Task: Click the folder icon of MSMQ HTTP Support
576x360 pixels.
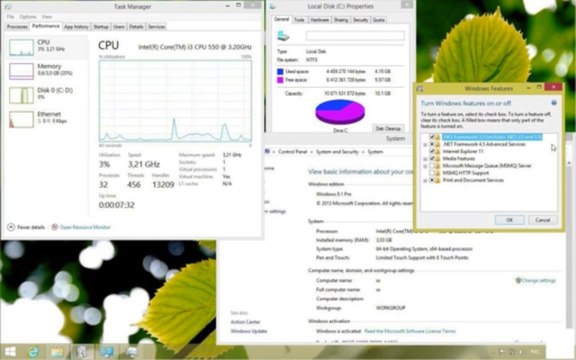Action: click(x=438, y=173)
